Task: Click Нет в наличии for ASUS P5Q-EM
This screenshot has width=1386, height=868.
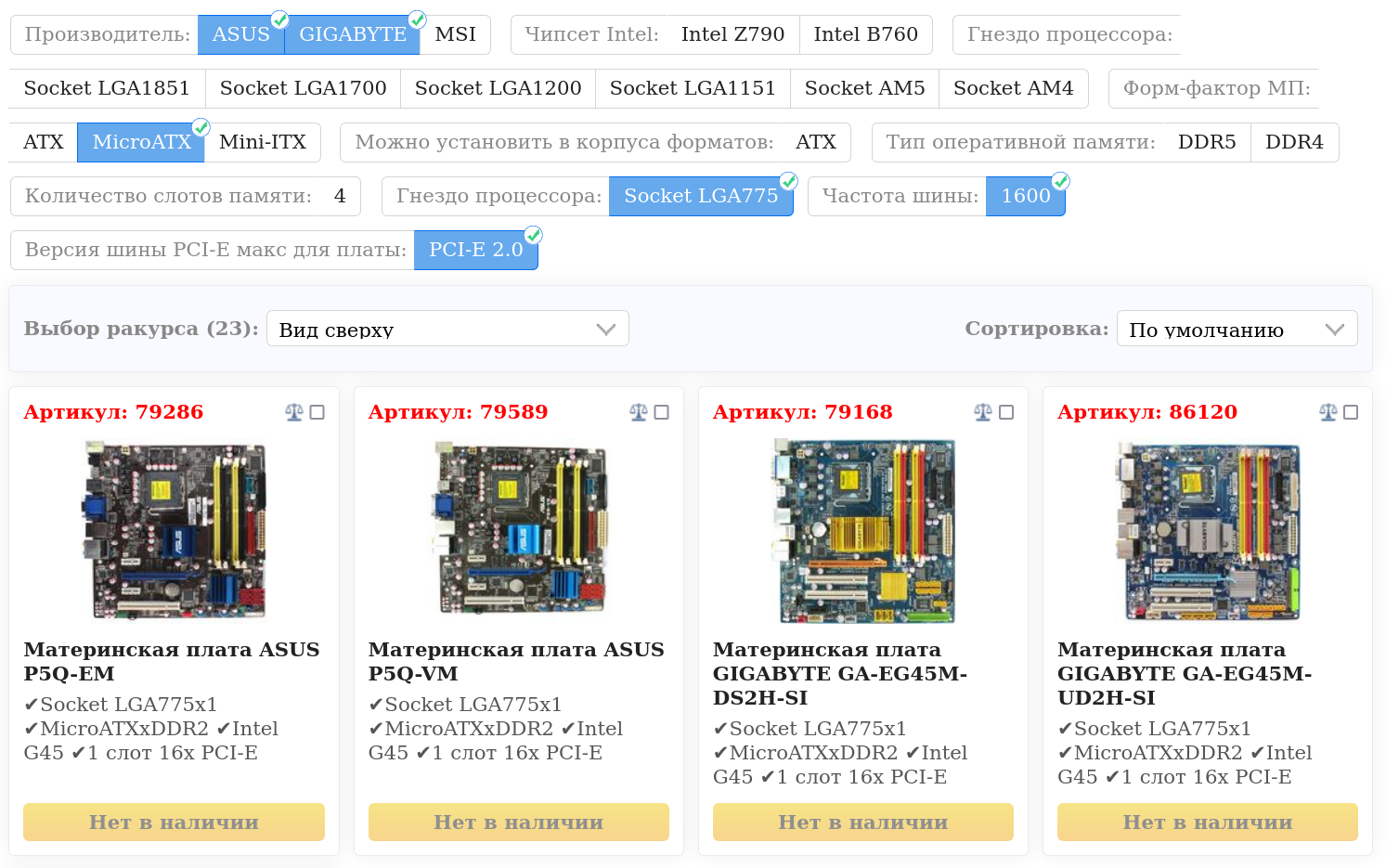Action: point(174,823)
